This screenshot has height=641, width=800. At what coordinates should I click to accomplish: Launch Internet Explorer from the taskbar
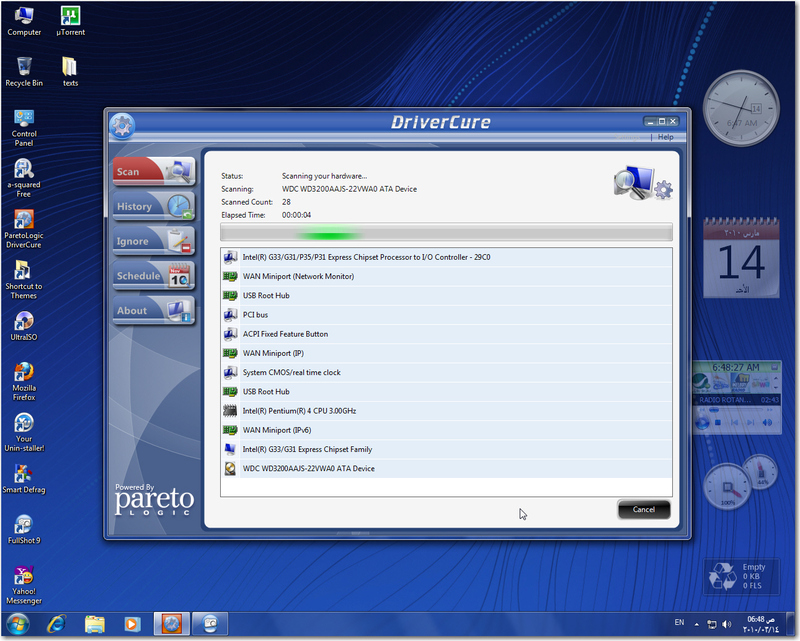click(57, 625)
